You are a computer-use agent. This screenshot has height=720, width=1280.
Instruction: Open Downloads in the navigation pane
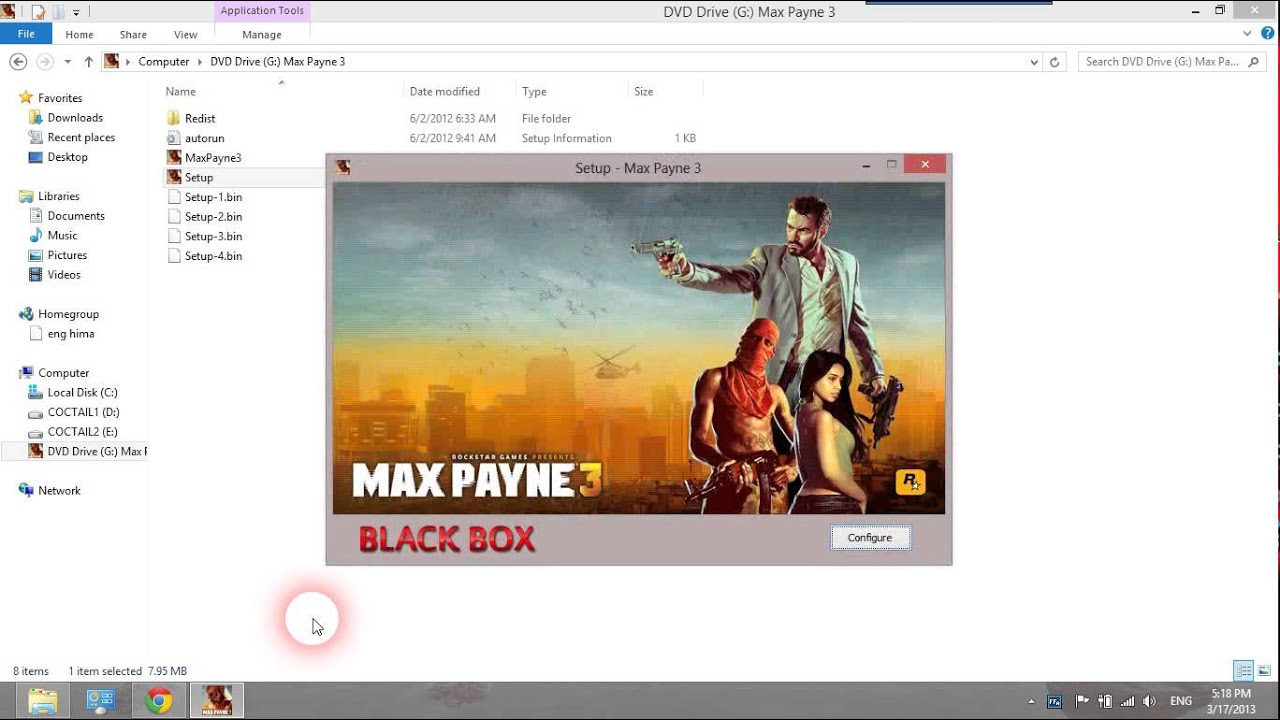click(x=75, y=118)
